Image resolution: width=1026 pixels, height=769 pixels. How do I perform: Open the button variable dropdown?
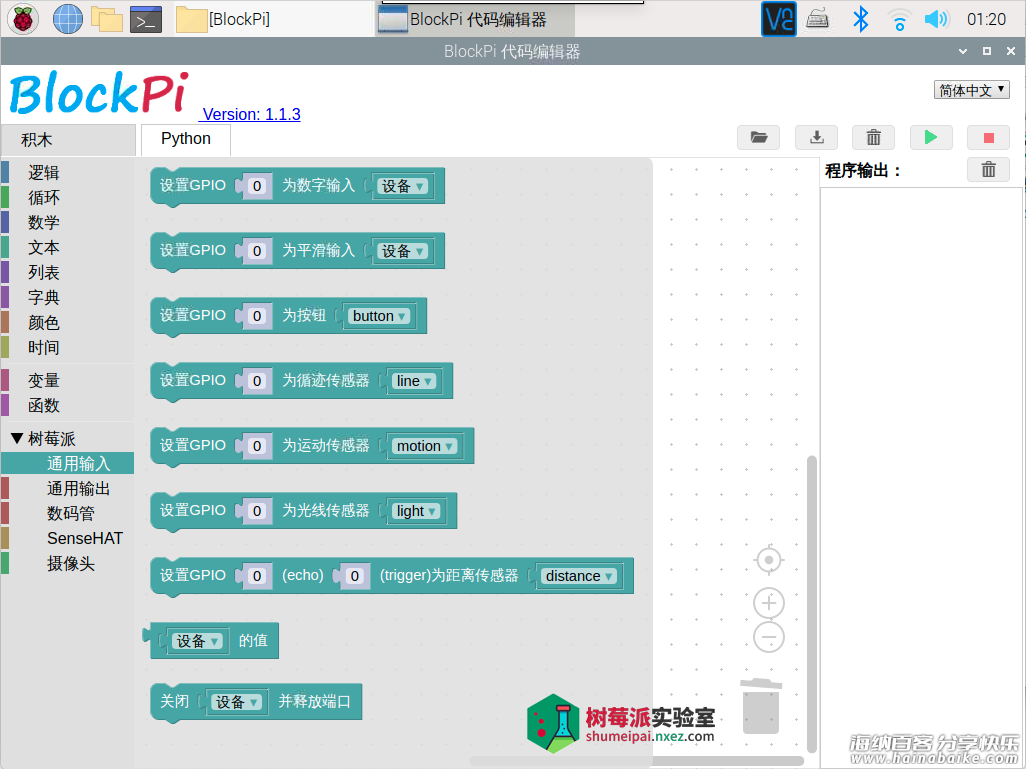coord(379,315)
